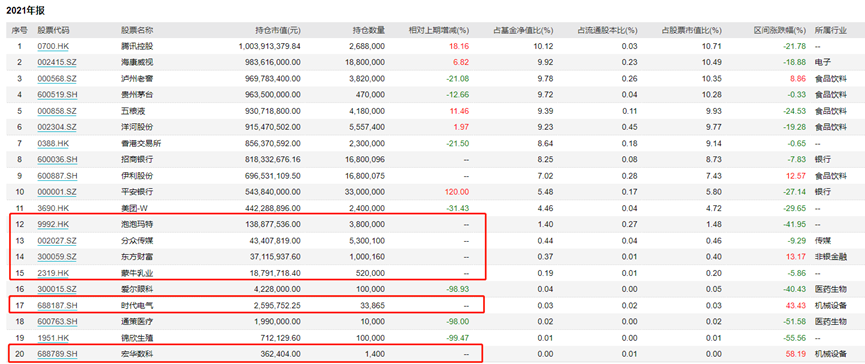The width and height of the screenshot is (865, 364).
Task: Open the 600519.SH stock code
Action: pos(57,95)
